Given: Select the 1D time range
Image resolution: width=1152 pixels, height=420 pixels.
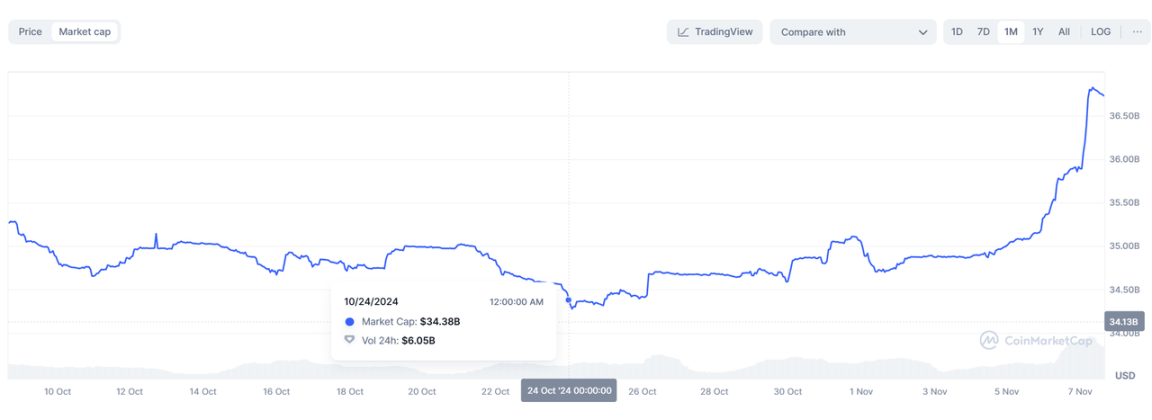Looking at the screenshot, I should pos(957,32).
